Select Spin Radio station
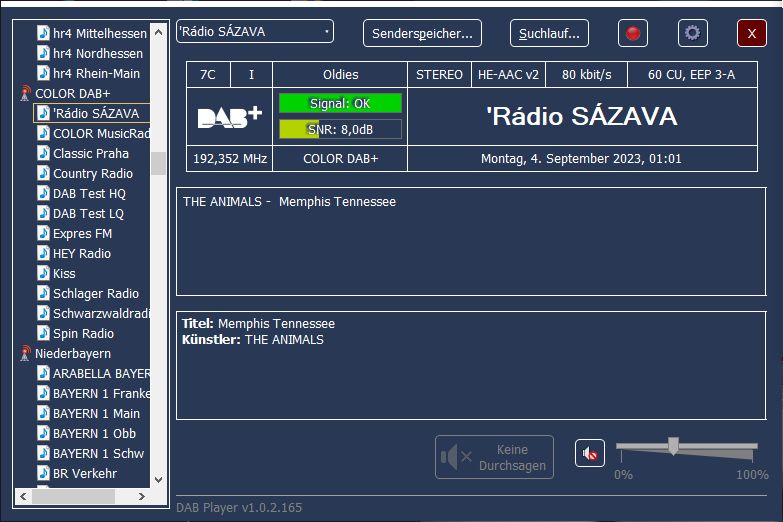Screen dimensions: 783x522 coord(83,333)
